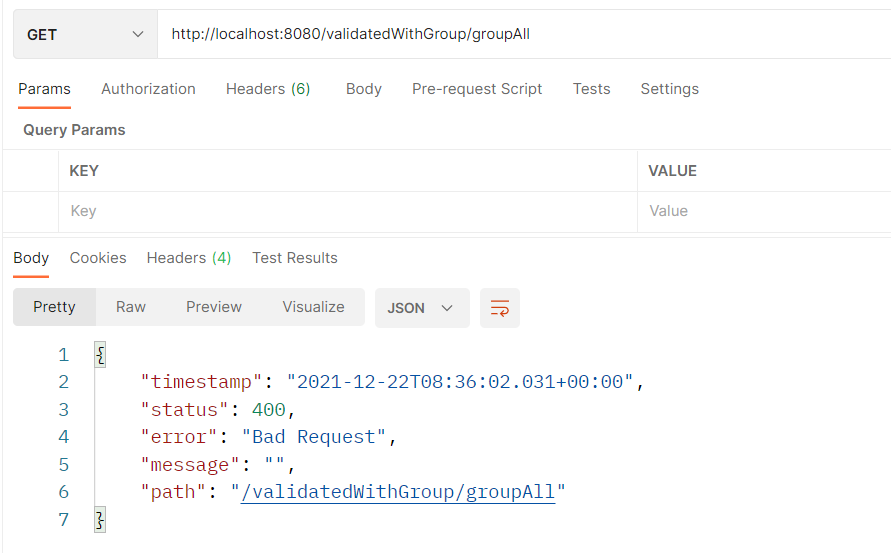Open the response Headers (4) tab
The image size is (891, 553).
(x=189, y=258)
